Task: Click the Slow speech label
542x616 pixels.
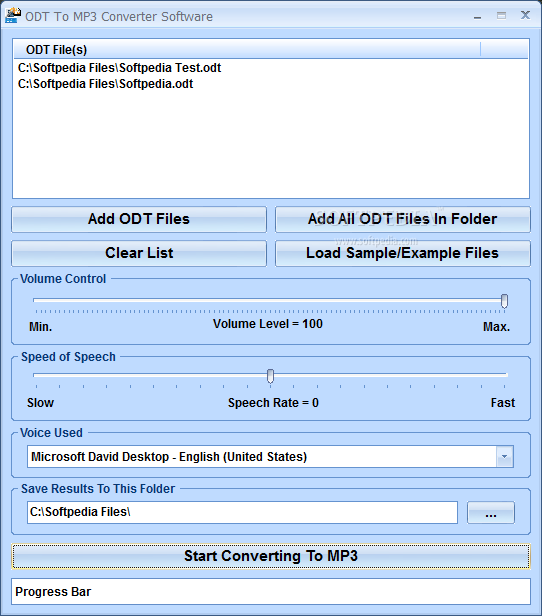Action: pyautogui.click(x=40, y=403)
